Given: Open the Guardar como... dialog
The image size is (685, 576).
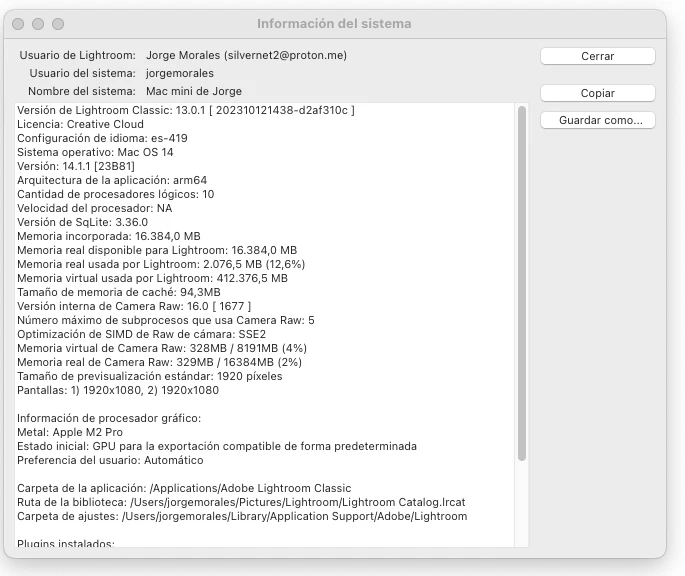Looking at the screenshot, I should pos(598,120).
